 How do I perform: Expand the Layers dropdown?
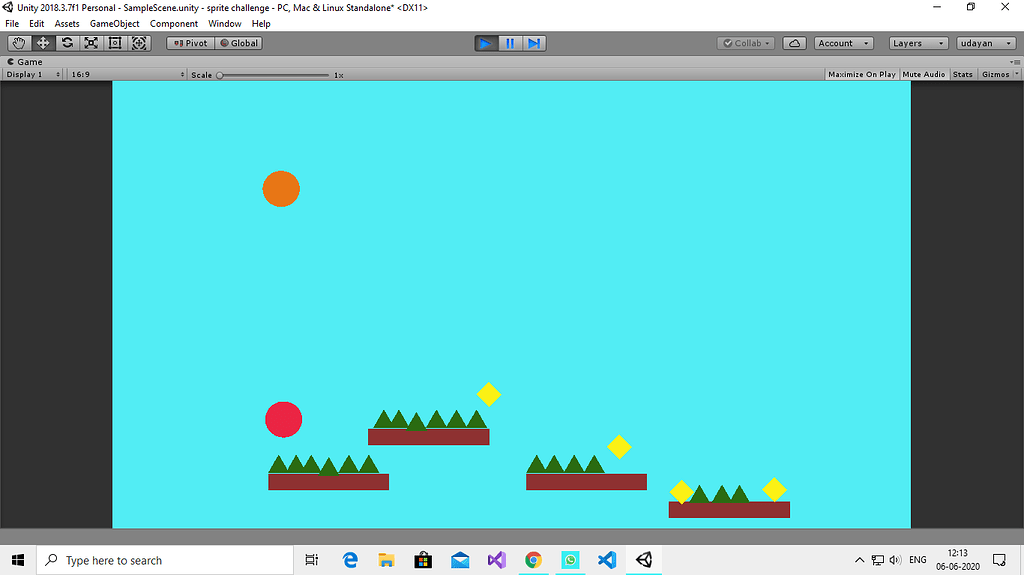(x=917, y=43)
